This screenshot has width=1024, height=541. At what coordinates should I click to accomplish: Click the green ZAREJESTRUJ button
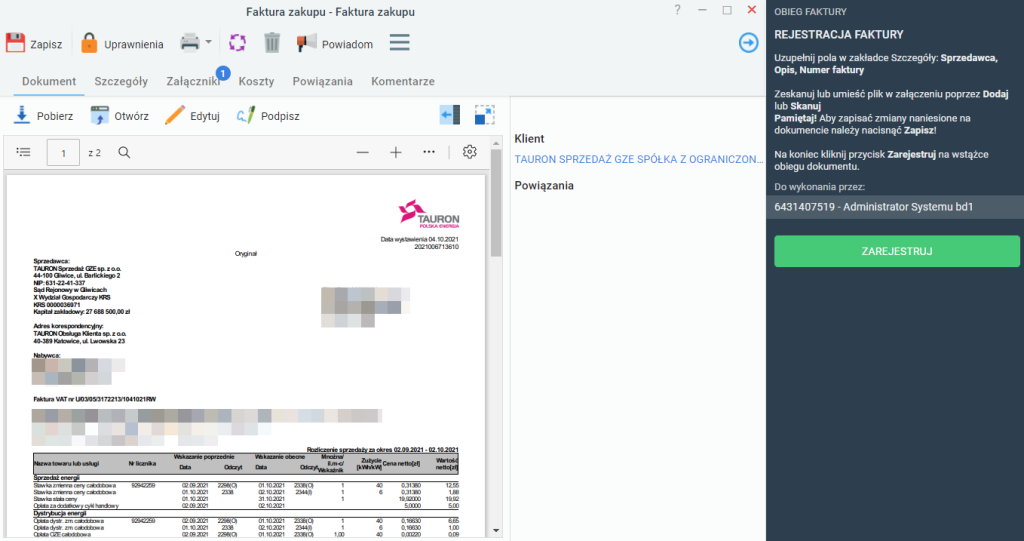(897, 251)
